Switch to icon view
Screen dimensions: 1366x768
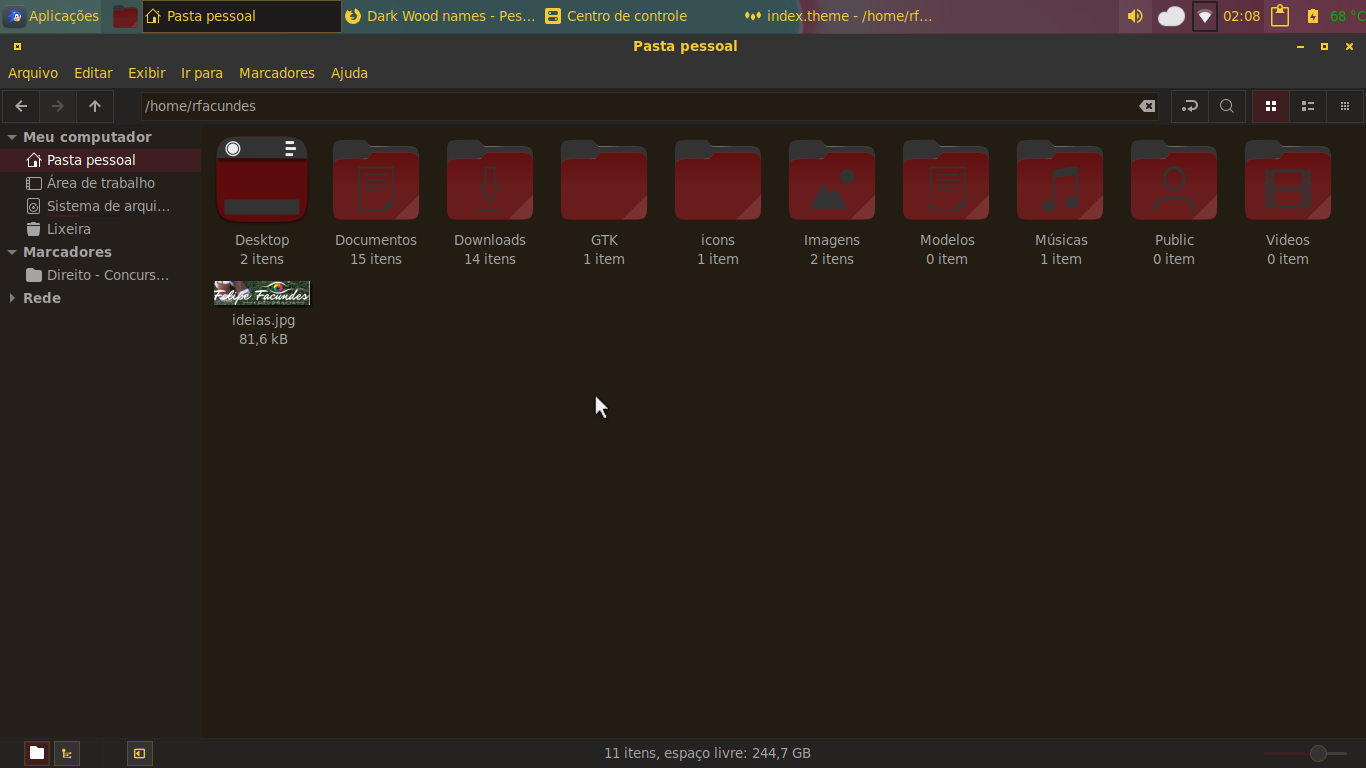tap(1271, 106)
